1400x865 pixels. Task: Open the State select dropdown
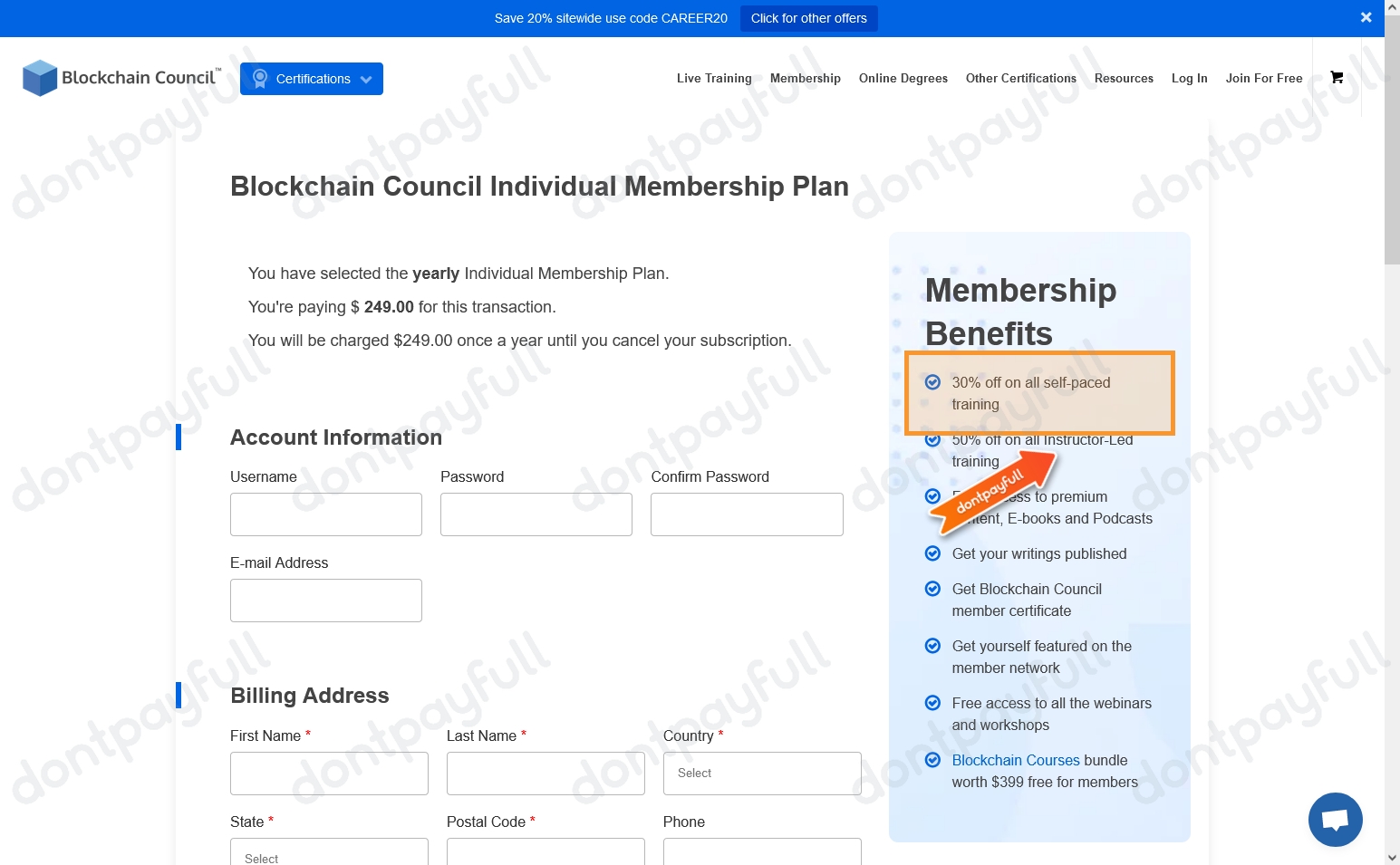point(329,852)
